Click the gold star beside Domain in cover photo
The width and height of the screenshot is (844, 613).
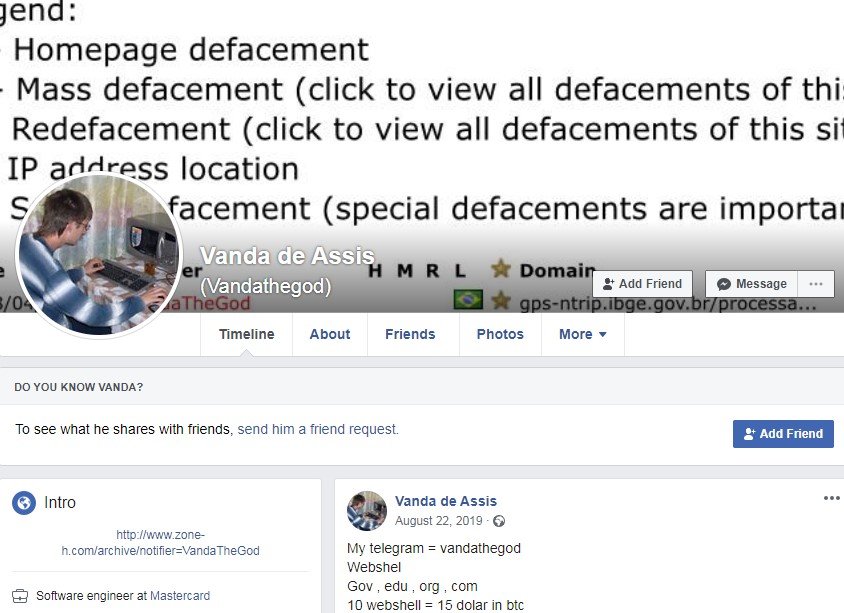[501, 269]
